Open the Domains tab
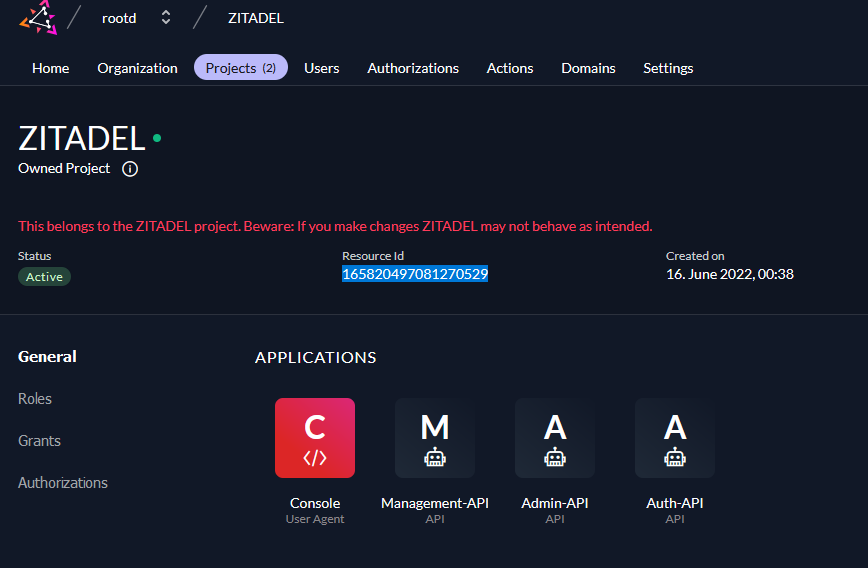868x568 pixels. [x=588, y=68]
